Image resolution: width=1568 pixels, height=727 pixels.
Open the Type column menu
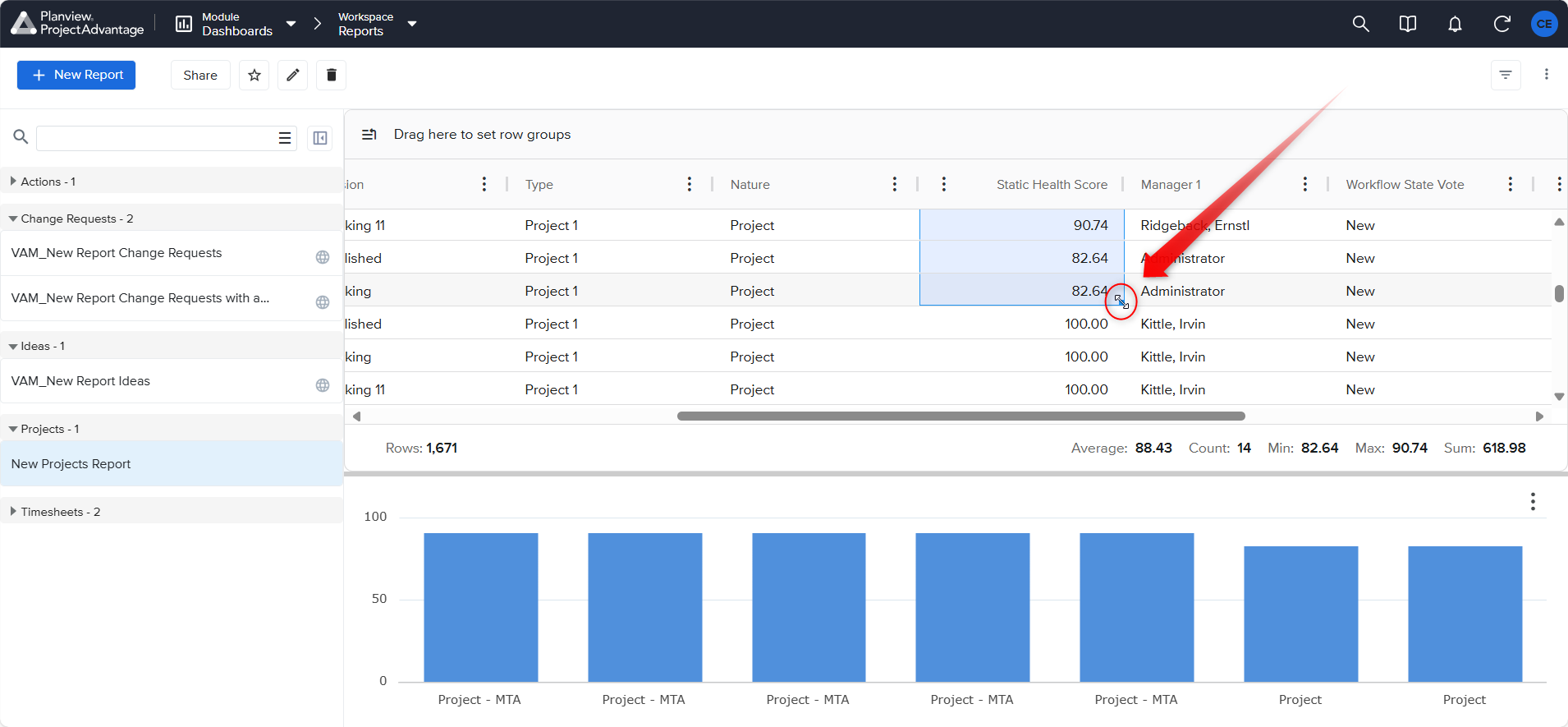pos(689,184)
